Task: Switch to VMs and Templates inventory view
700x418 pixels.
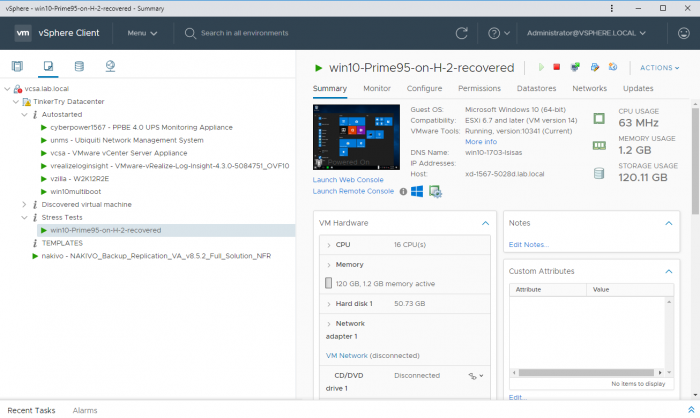Action: [x=48, y=67]
